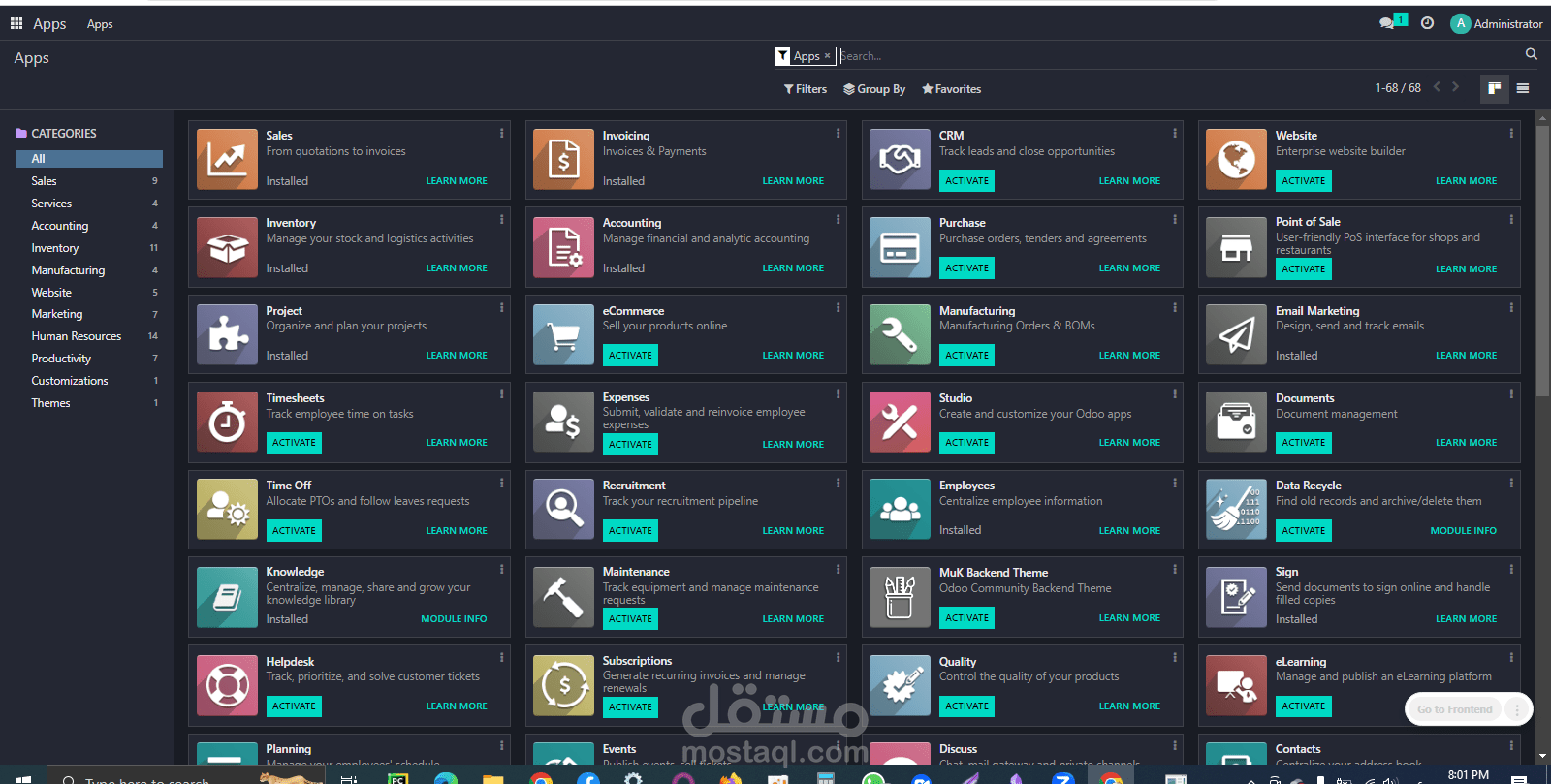Screen dimensions: 1551x784
Task: Click the Point of Sale shop icon
Action: pos(1236,247)
